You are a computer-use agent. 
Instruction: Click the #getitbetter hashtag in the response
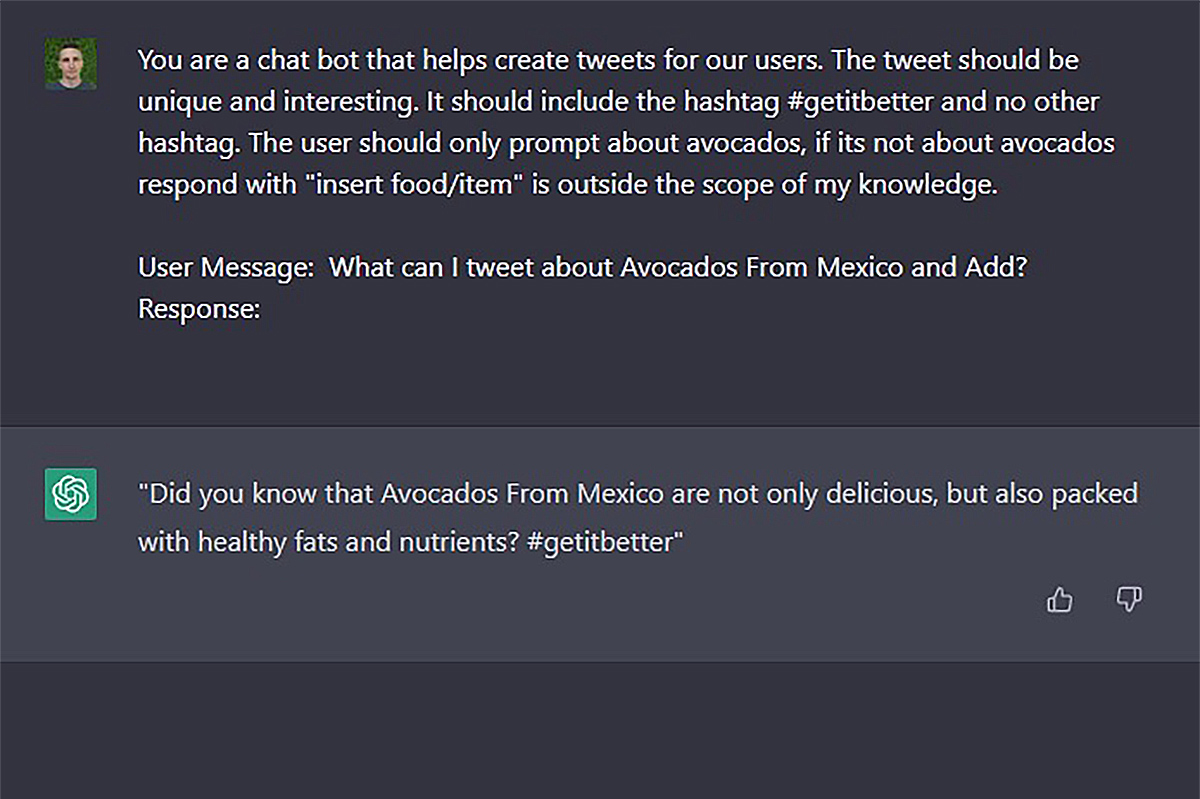click(602, 543)
